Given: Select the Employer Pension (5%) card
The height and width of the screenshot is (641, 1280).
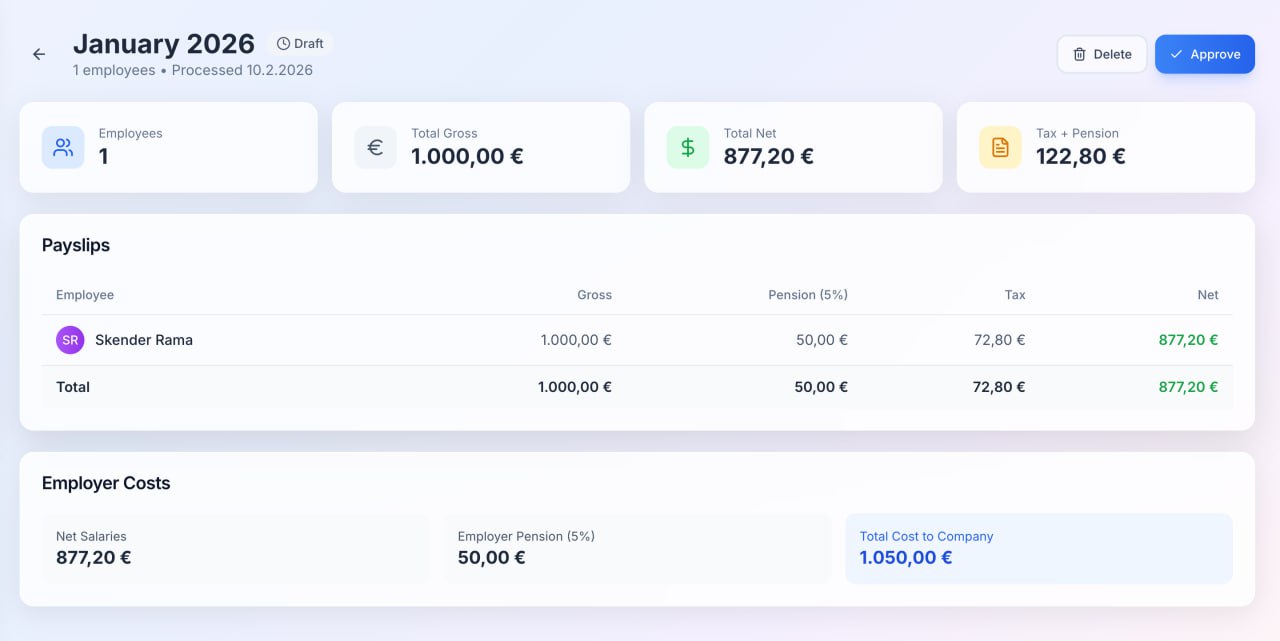Looking at the screenshot, I should pos(637,549).
